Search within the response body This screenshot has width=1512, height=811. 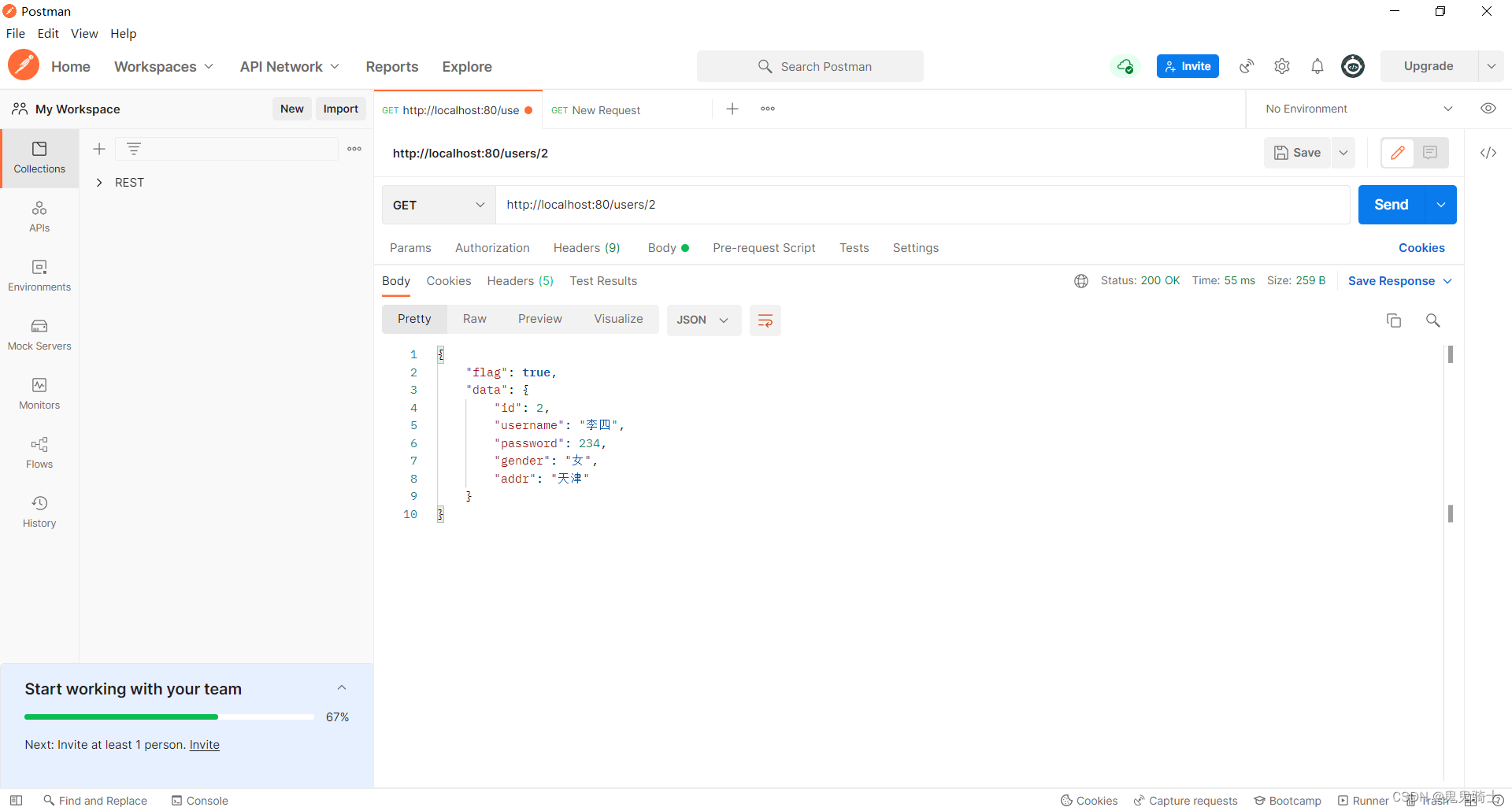1433,320
